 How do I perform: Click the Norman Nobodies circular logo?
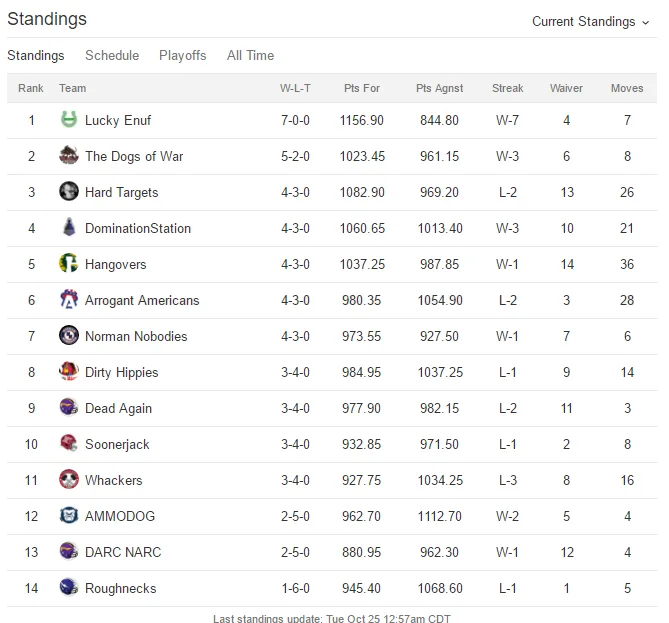pyautogui.click(x=69, y=335)
